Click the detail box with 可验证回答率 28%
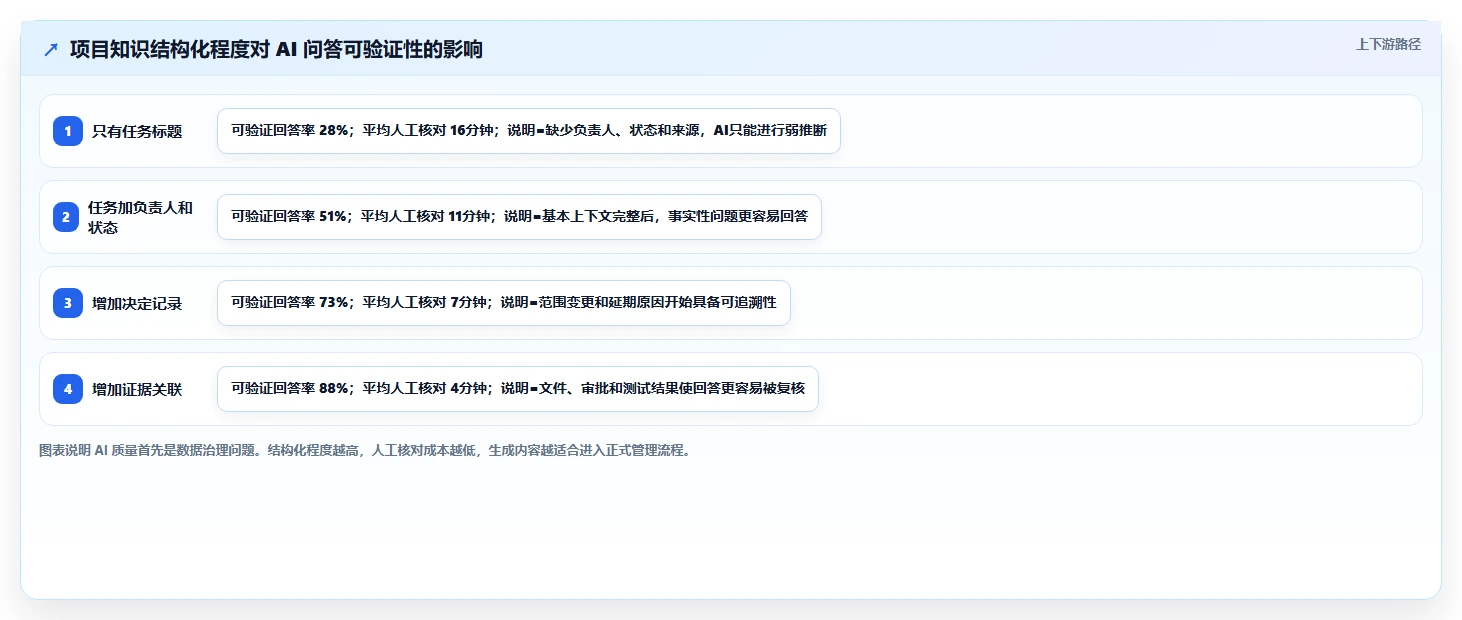The height and width of the screenshot is (620, 1462). (529, 131)
